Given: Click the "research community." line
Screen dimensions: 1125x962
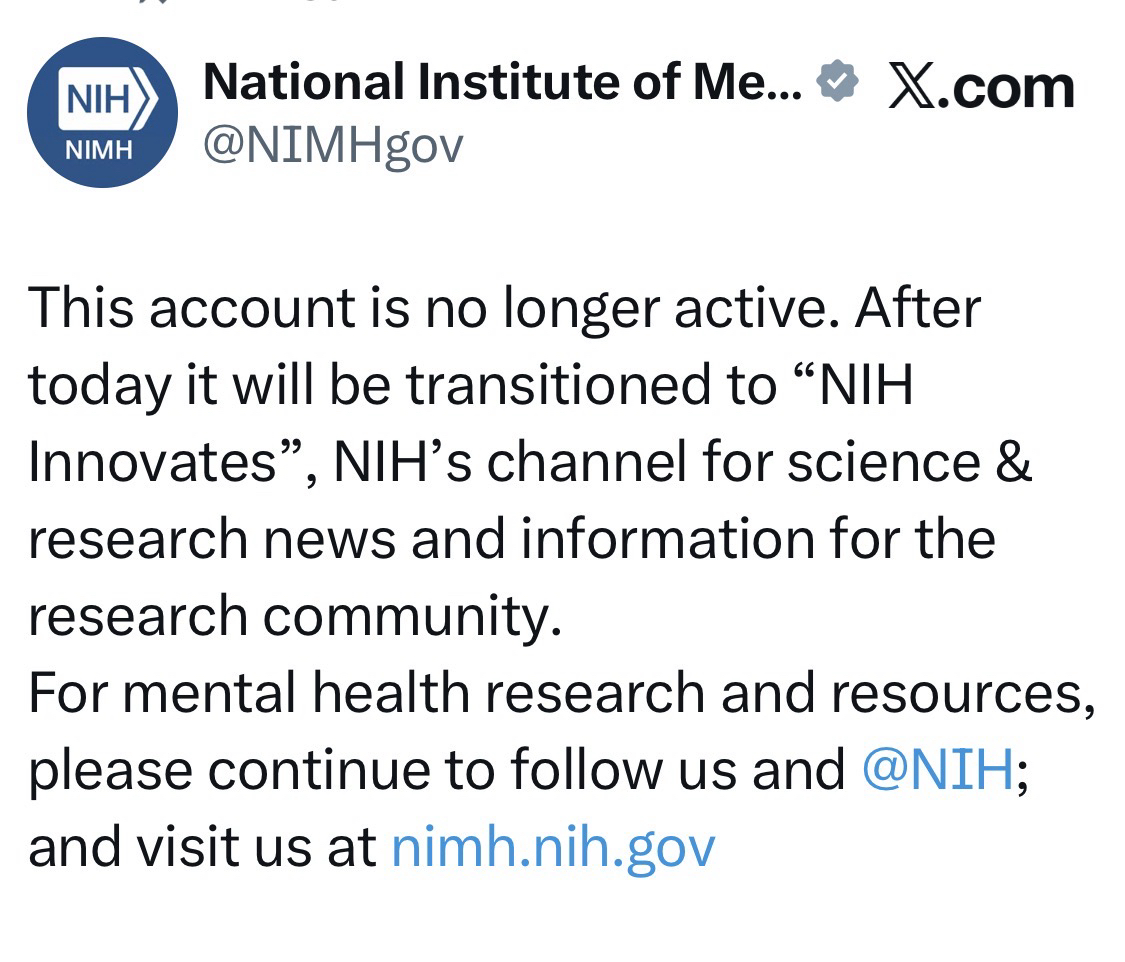Looking at the screenshot, I should click(295, 616).
